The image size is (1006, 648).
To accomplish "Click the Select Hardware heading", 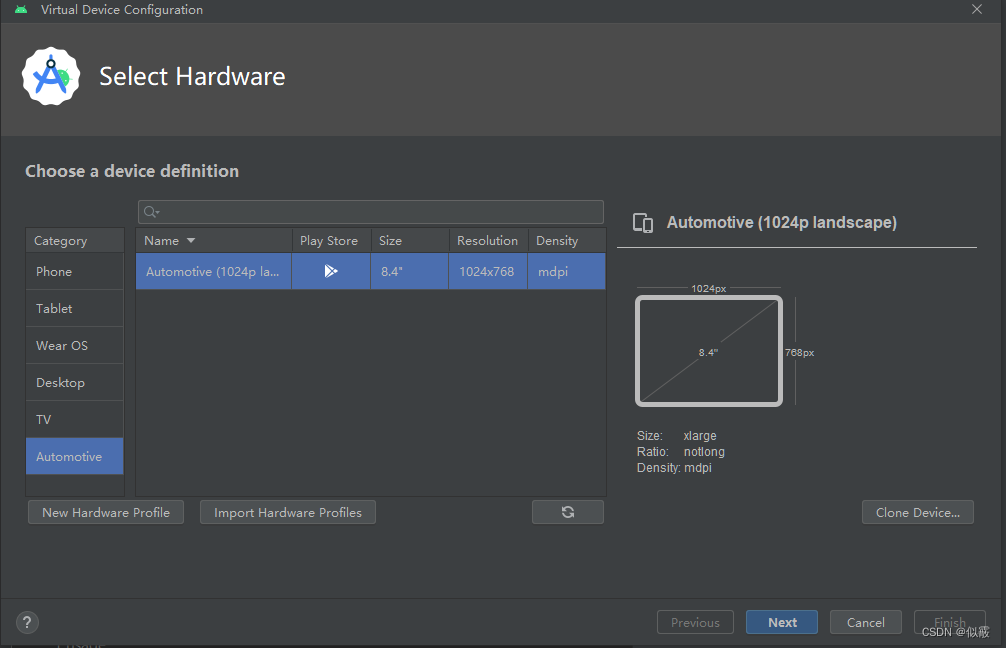I will (192, 76).
